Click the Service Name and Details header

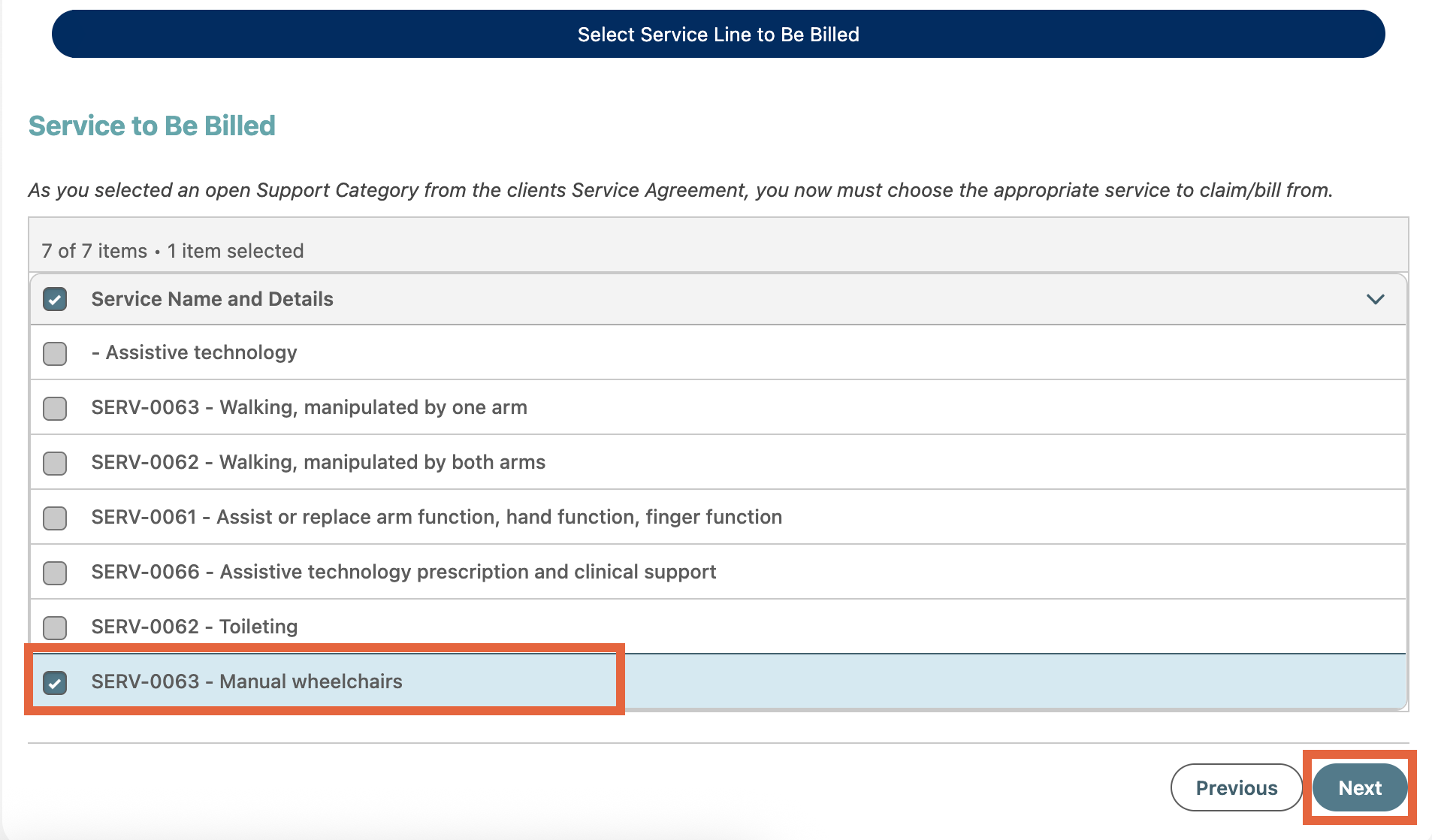coord(212,299)
